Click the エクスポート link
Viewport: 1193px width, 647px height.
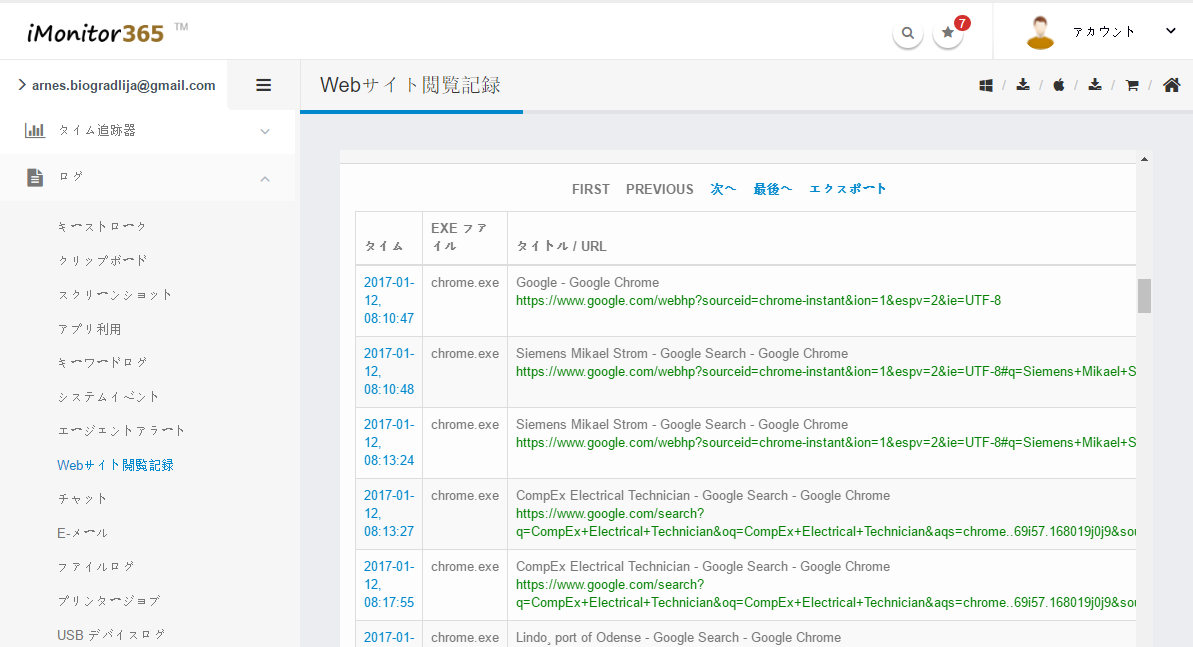[x=848, y=189]
